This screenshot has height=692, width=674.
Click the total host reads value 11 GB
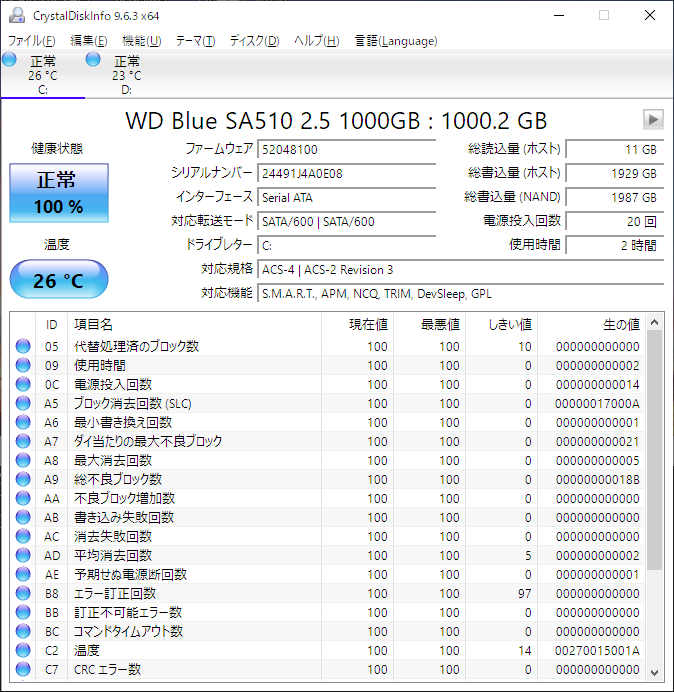click(615, 149)
